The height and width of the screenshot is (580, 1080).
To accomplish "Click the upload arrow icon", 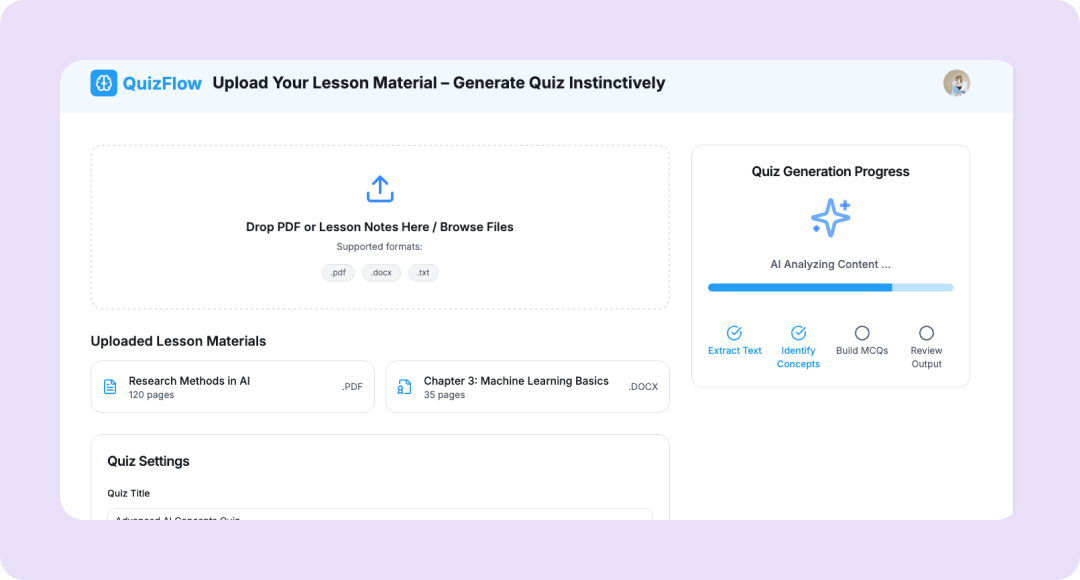I will tap(380, 189).
